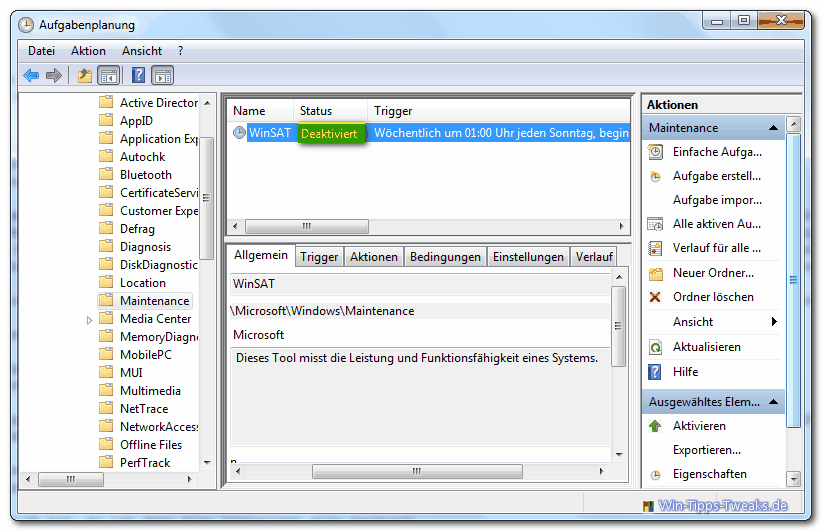
Task: Switch to the Trigger tab
Action: (x=319, y=257)
